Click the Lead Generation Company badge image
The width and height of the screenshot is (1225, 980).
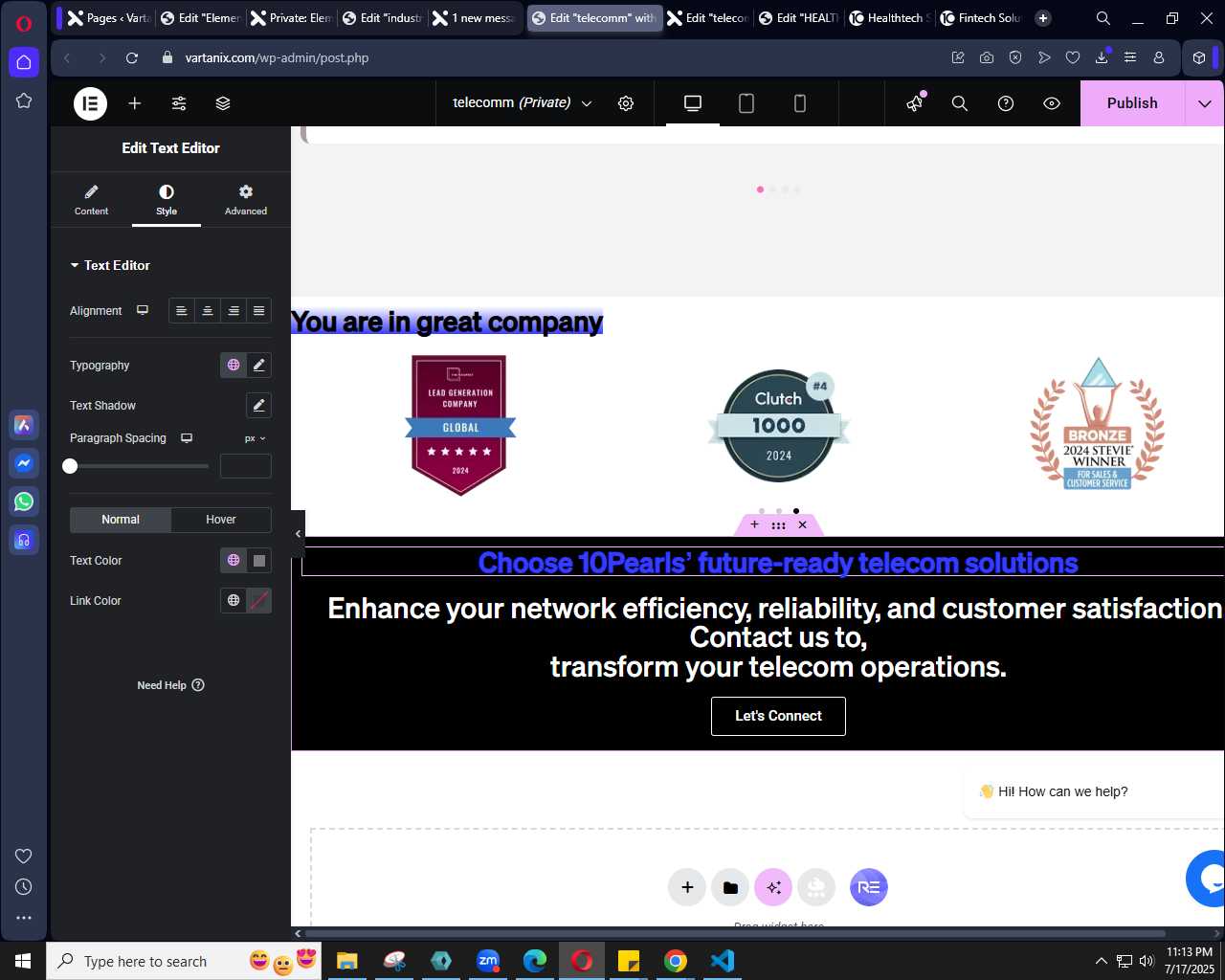pyautogui.click(x=460, y=425)
